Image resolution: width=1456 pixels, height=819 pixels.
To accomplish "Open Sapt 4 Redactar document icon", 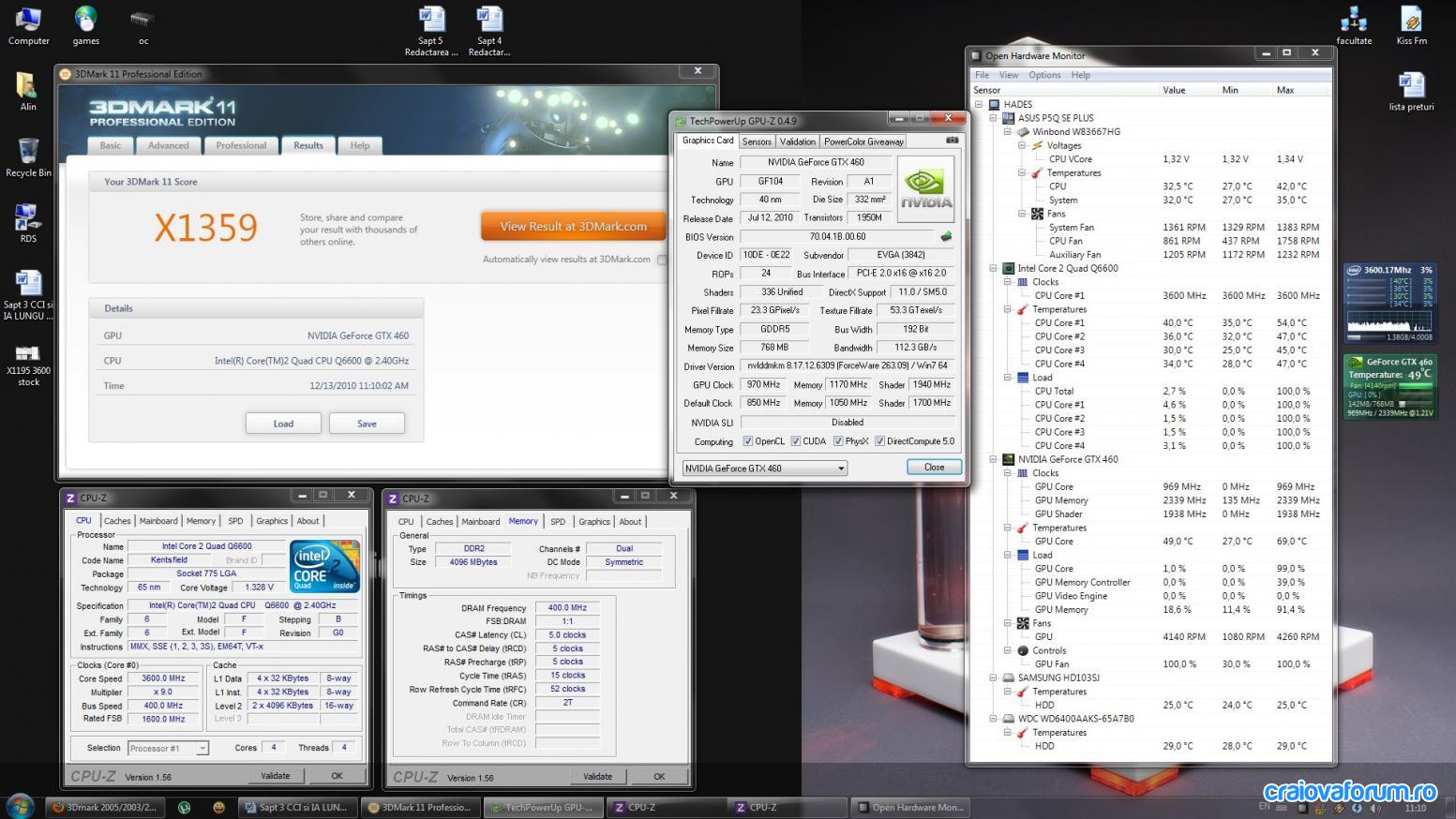I will pos(488,31).
